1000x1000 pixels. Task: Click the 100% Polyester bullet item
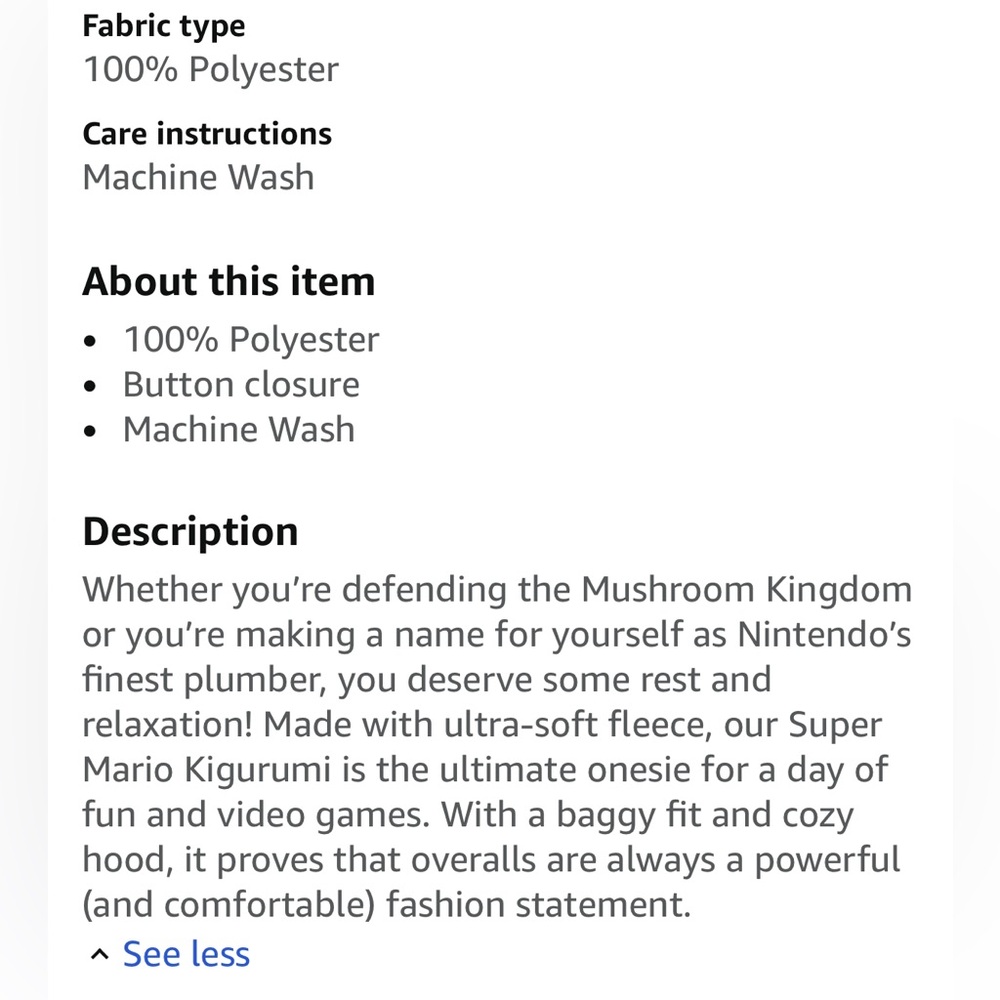tap(251, 339)
